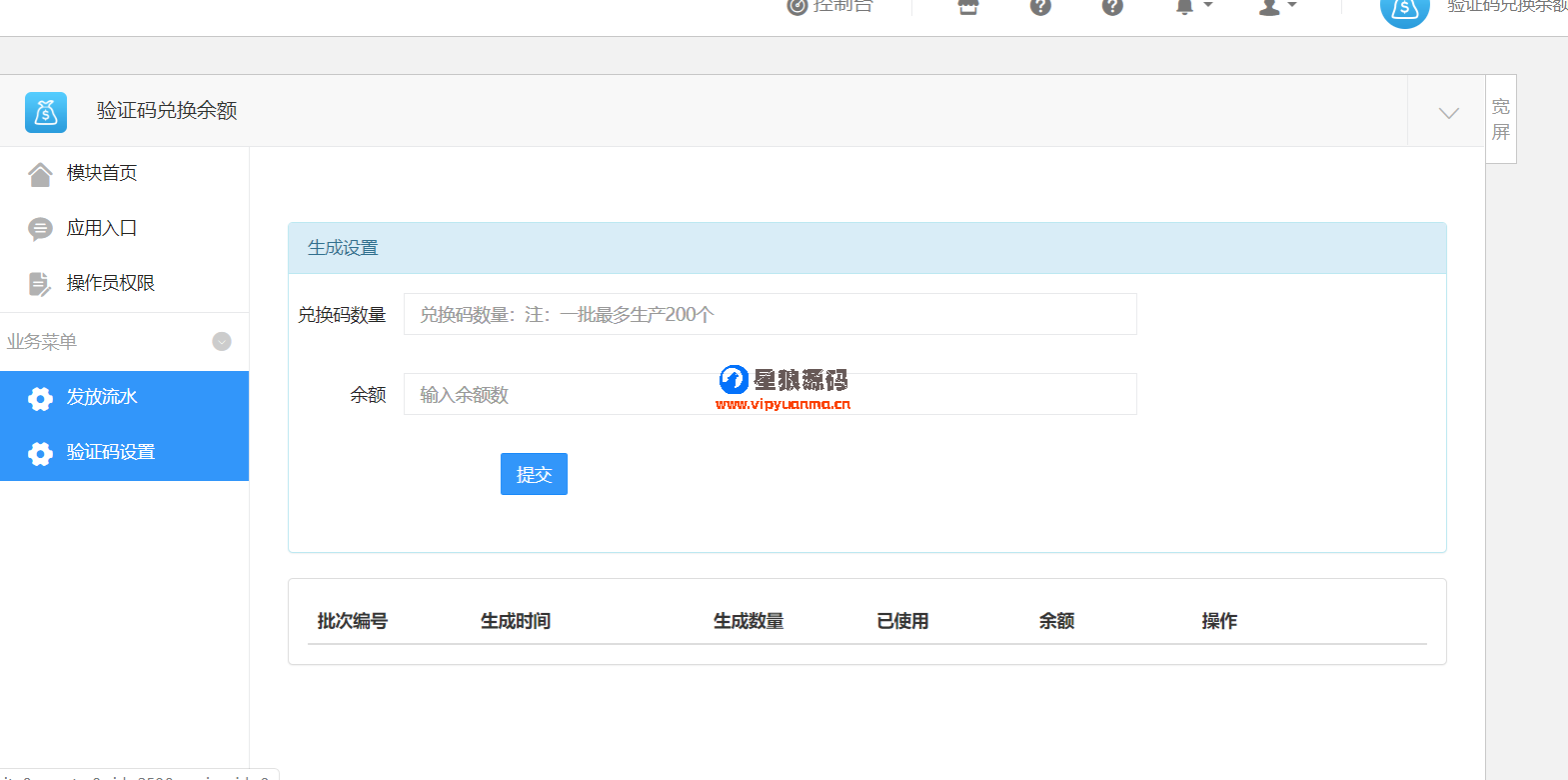The image size is (1568, 780).
Task: Open the bell notifications dropdown
Action: 1193,6
